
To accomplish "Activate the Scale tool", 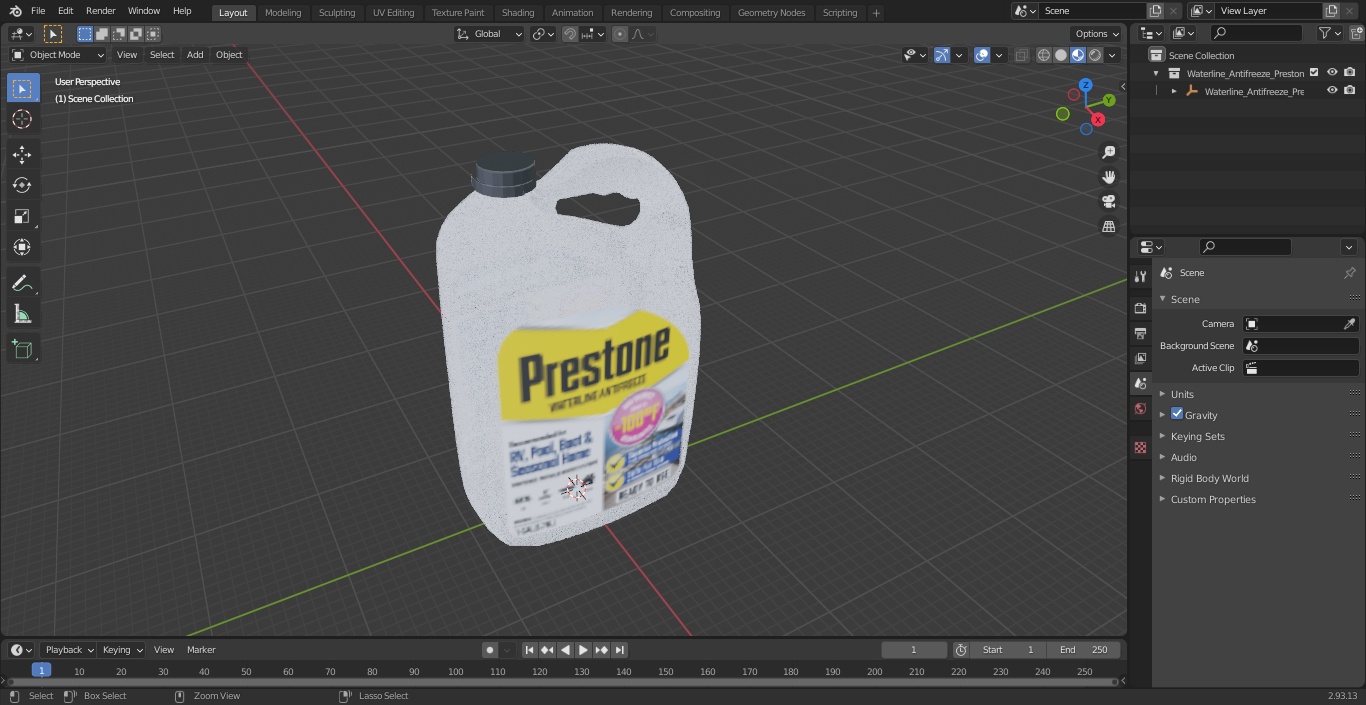I will (x=22, y=216).
